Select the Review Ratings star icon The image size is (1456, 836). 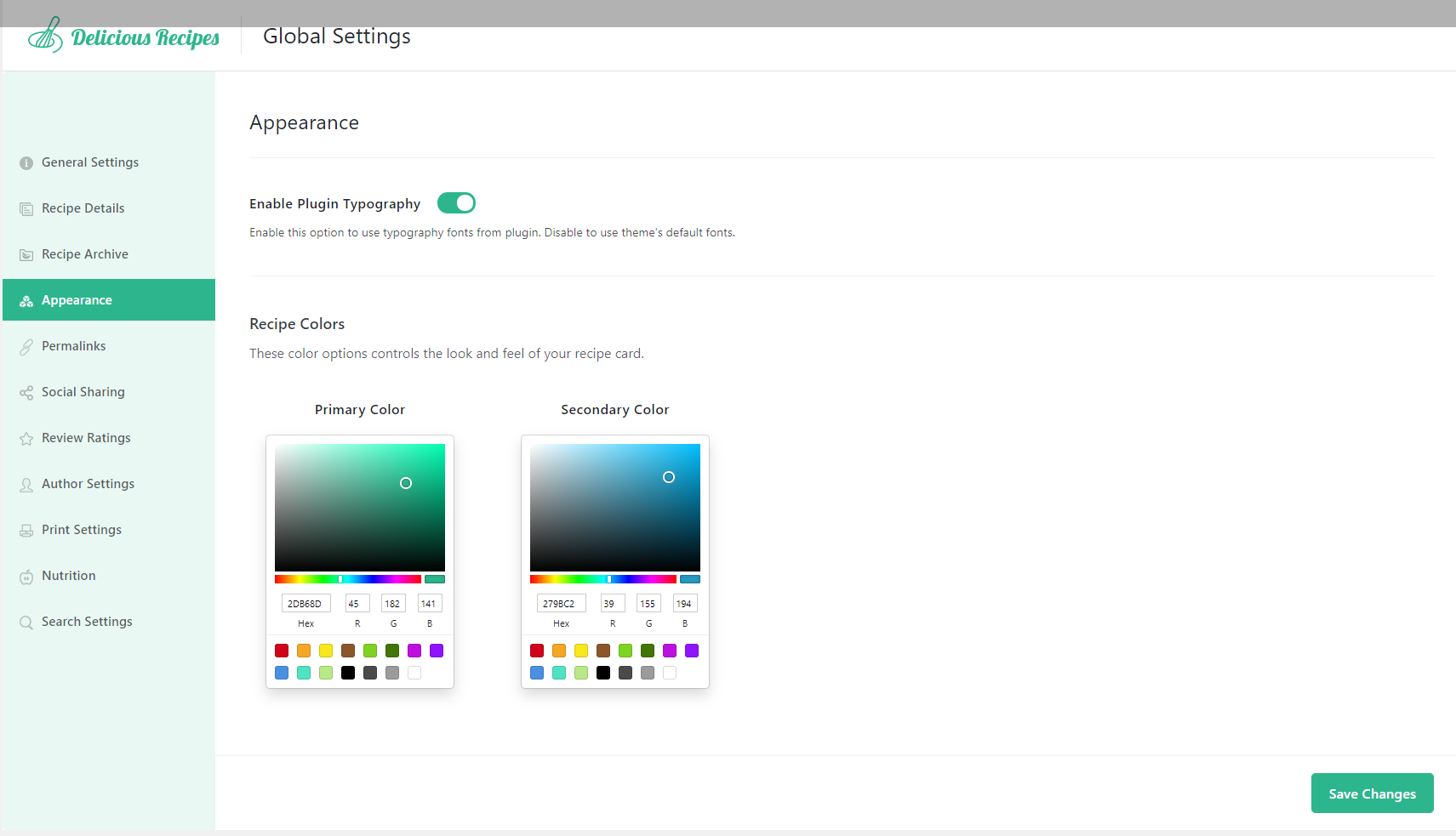point(26,437)
